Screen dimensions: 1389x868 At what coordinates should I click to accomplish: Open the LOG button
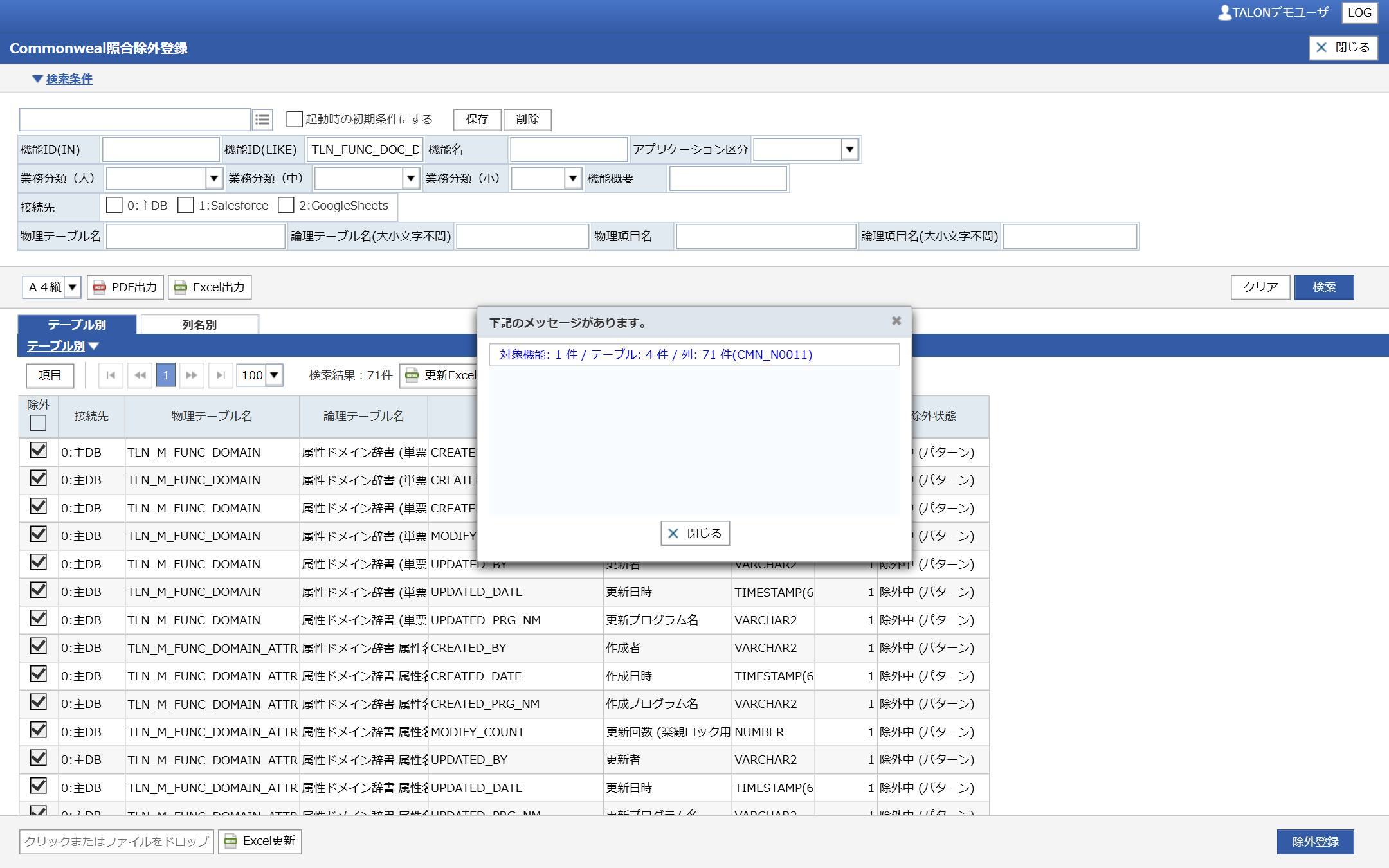1359,13
